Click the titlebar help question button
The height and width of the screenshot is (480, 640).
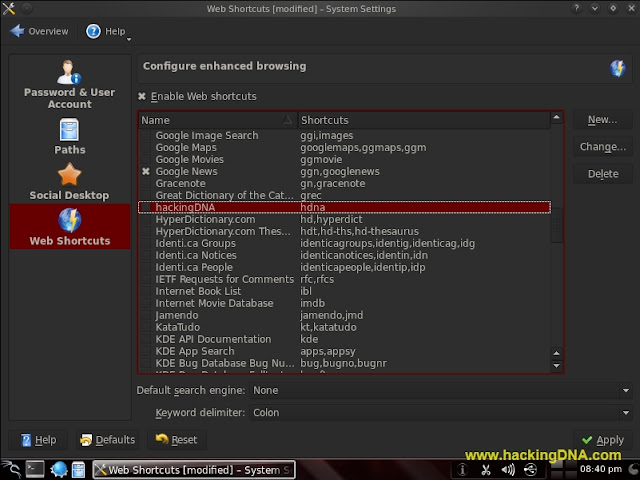pos(576,8)
